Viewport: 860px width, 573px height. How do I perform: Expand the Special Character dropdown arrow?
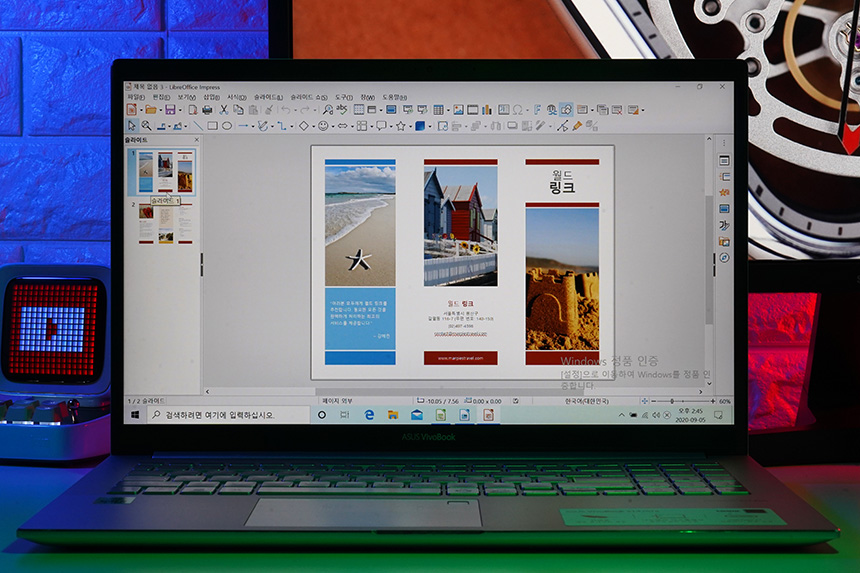pos(527,110)
